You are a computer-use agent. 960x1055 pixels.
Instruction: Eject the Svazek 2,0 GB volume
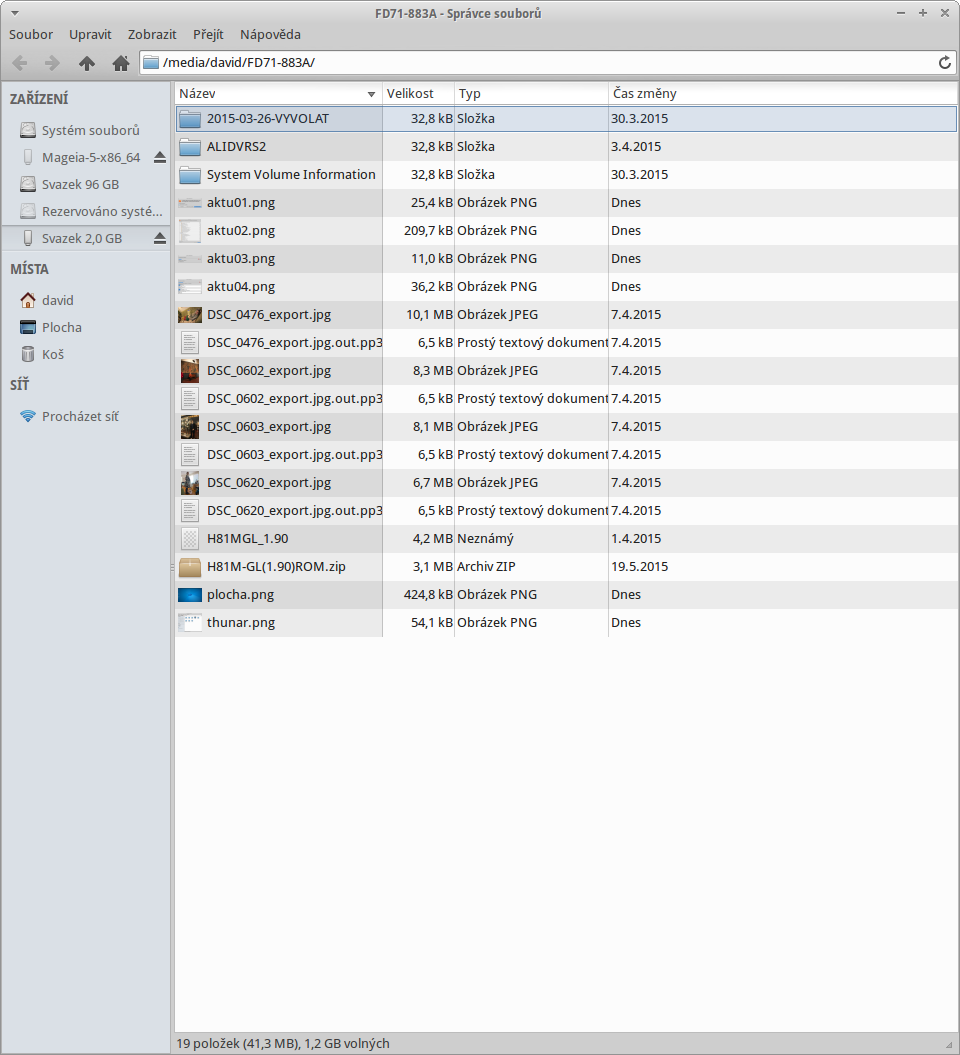click(159, 238)
